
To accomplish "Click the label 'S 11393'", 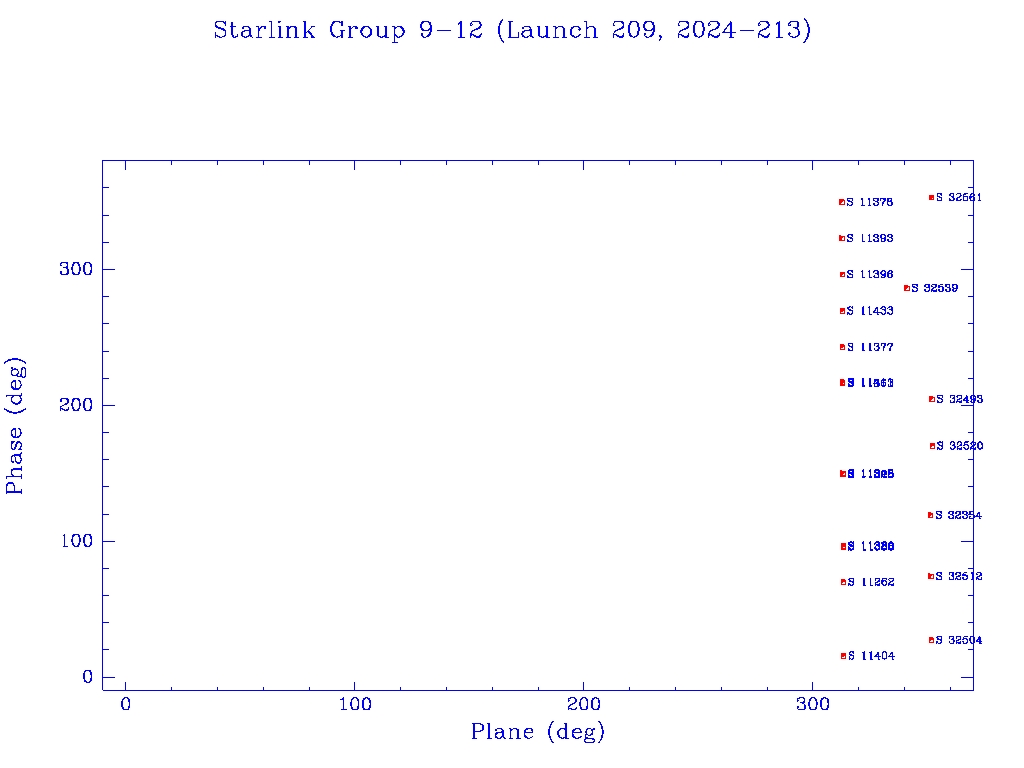I will [x=869, y=238].
